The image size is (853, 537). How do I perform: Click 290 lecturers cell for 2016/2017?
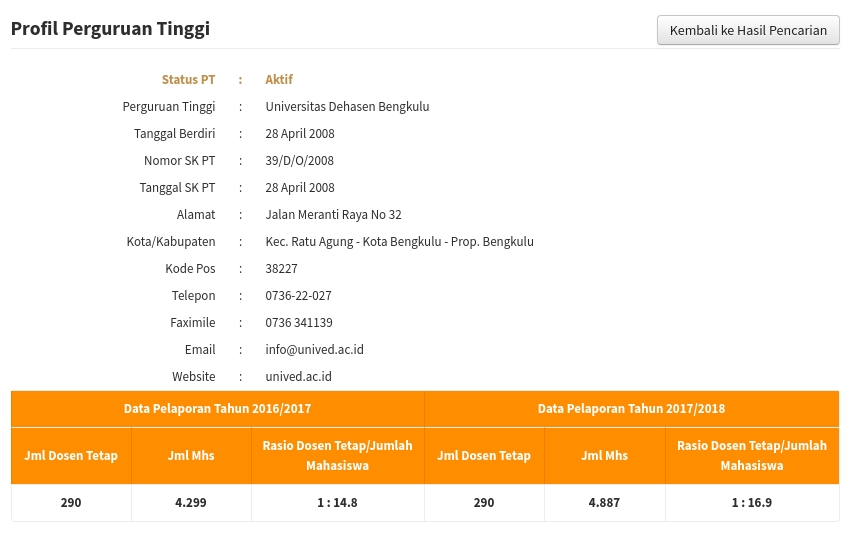[x=71, y=503]
